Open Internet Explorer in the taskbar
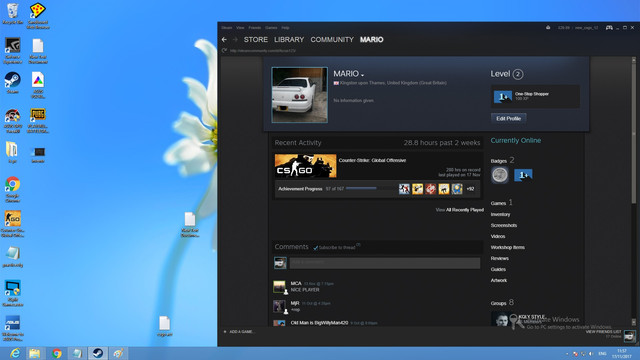The image size is (640, 360). pos(15,353)
